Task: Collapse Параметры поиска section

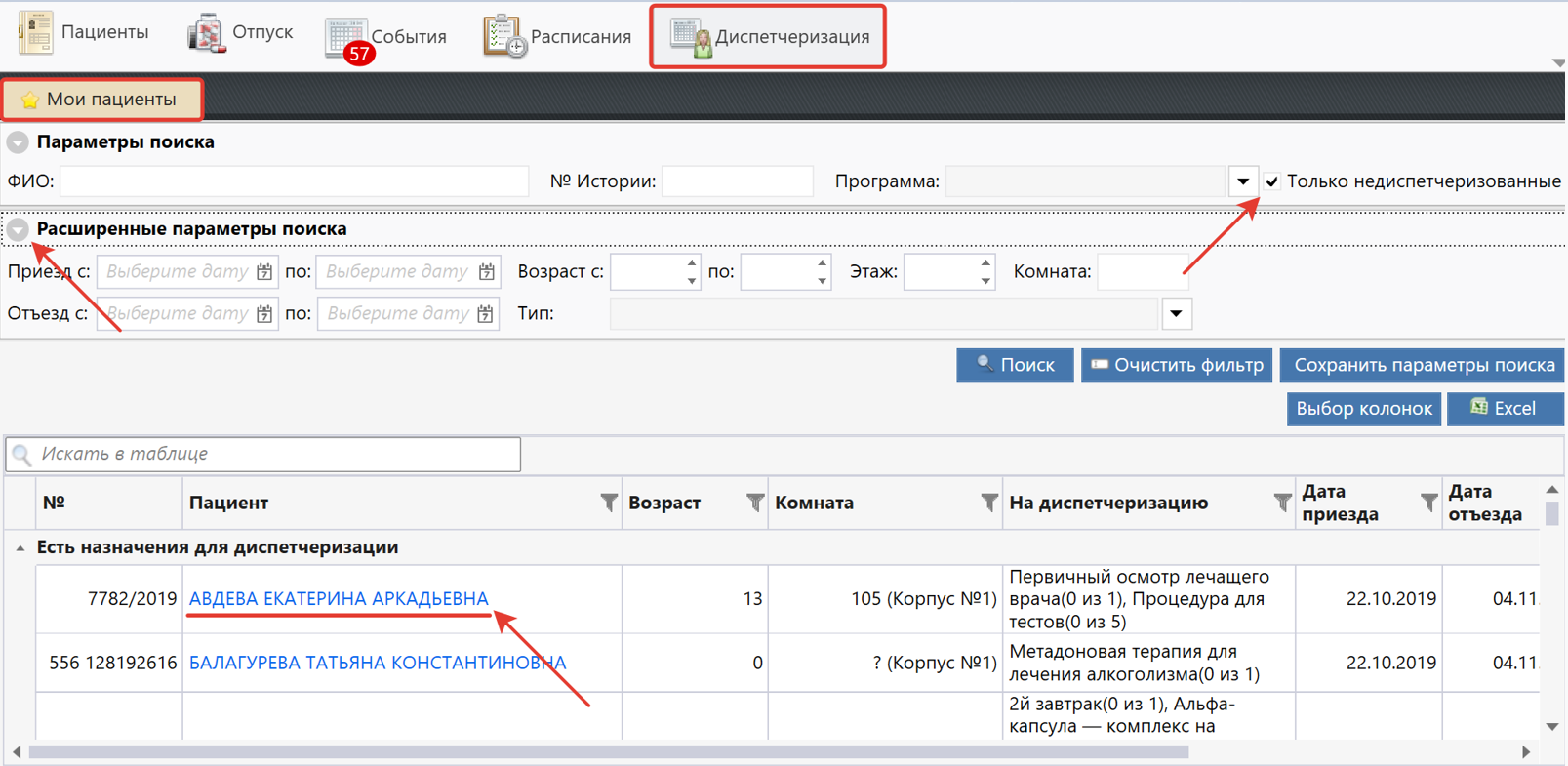Action: click(x=18, y=142)
